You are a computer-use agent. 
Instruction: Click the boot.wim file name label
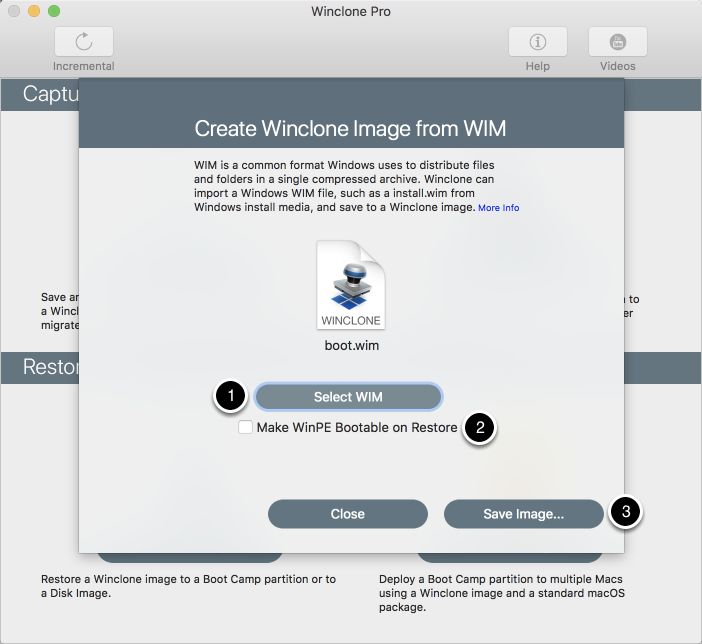pos(351,346)
